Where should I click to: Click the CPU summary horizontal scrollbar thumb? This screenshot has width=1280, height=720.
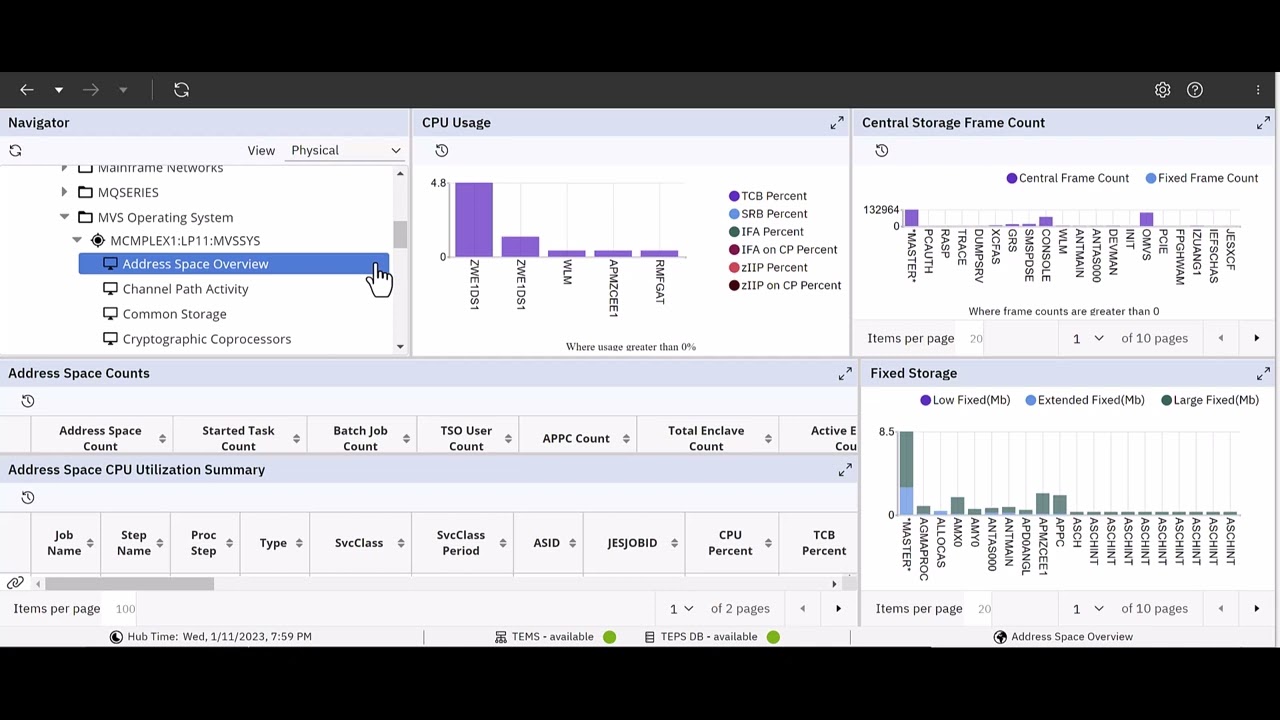tap(129, 584)
